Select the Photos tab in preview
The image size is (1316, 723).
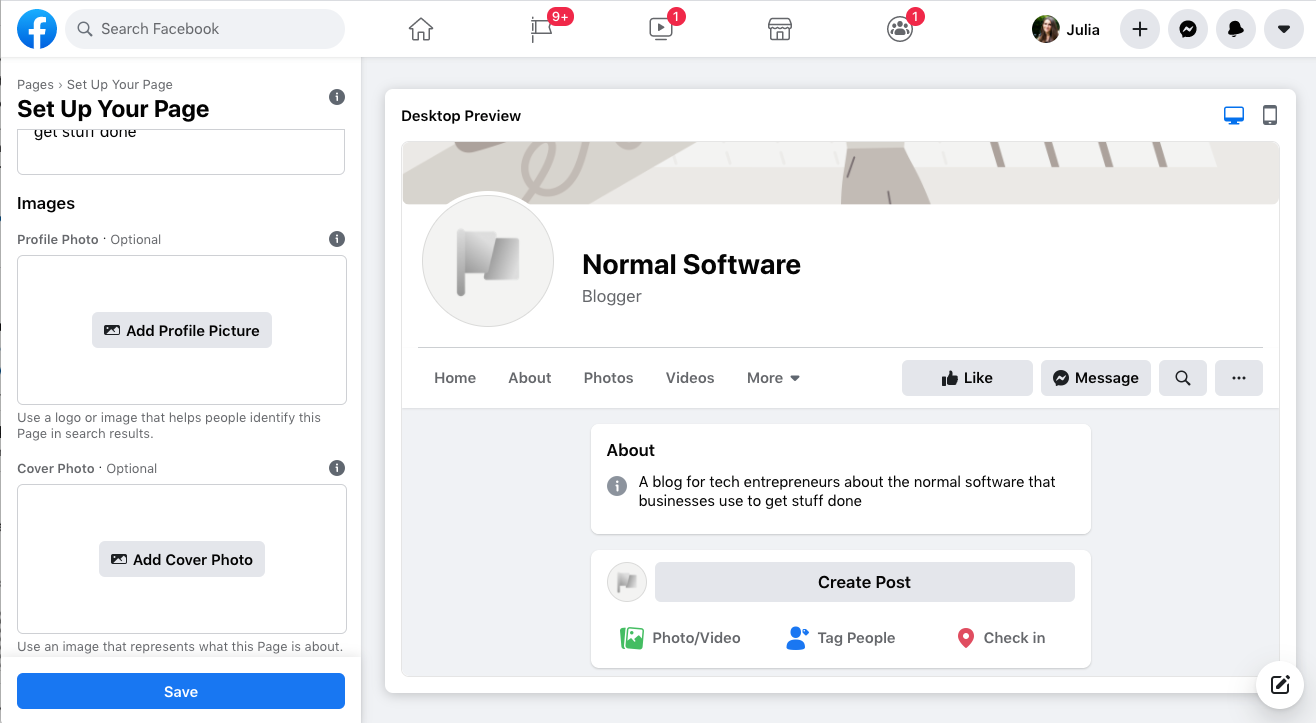pyautogui.click(x=608, y=378)
